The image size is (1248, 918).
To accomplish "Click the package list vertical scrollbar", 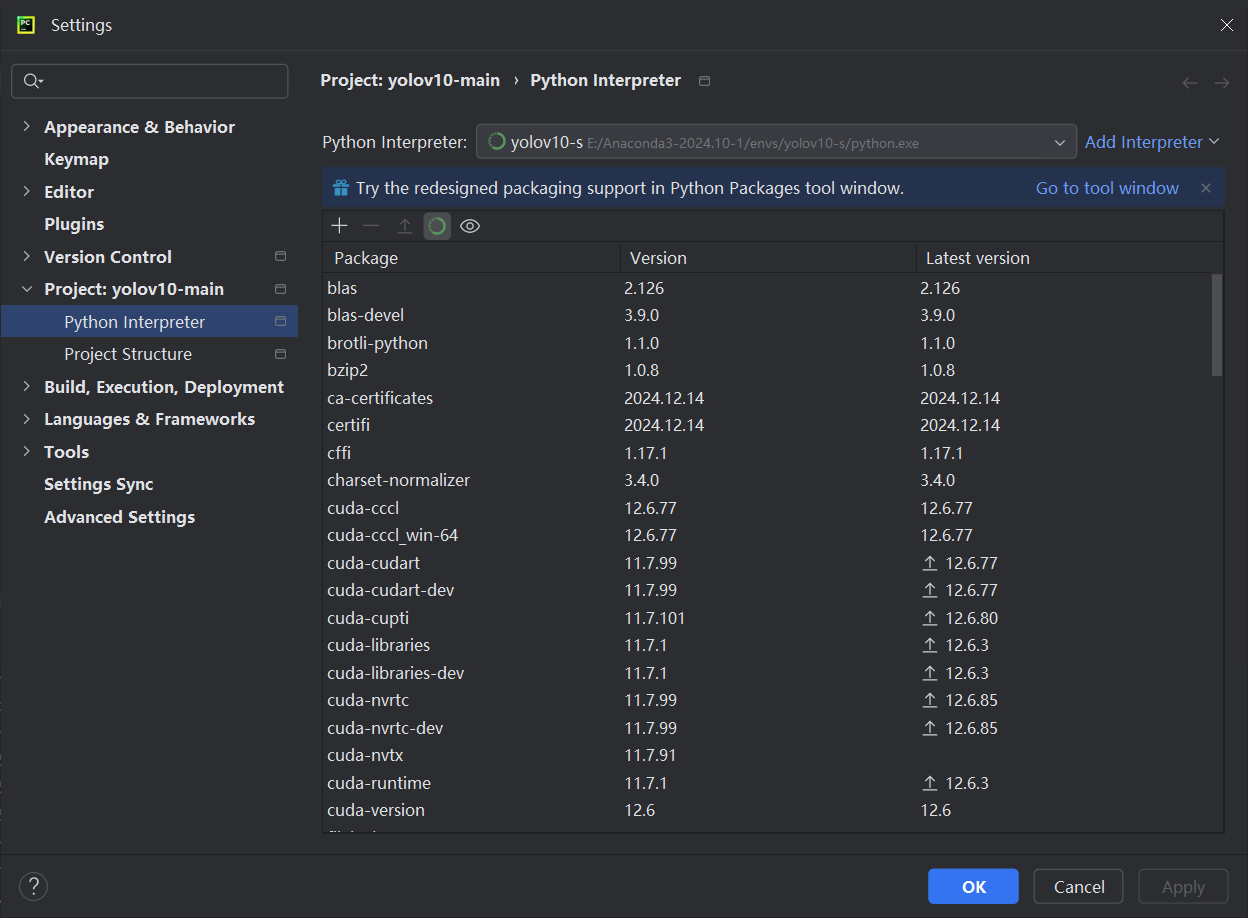I will [x=1217, y=325].
